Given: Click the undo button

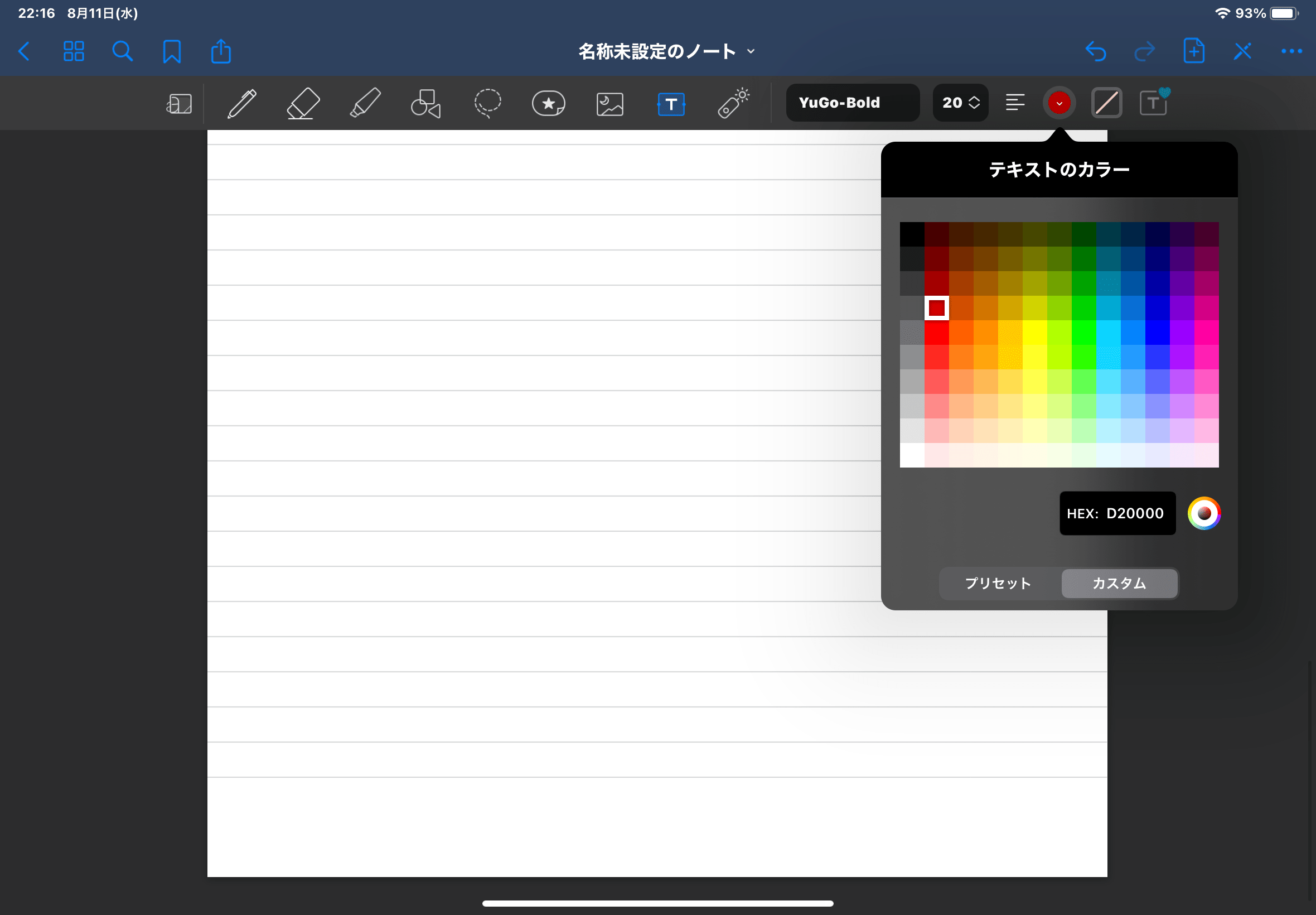Looking at the screenshot, I should pyautogui.click(x=1095, y=51).
